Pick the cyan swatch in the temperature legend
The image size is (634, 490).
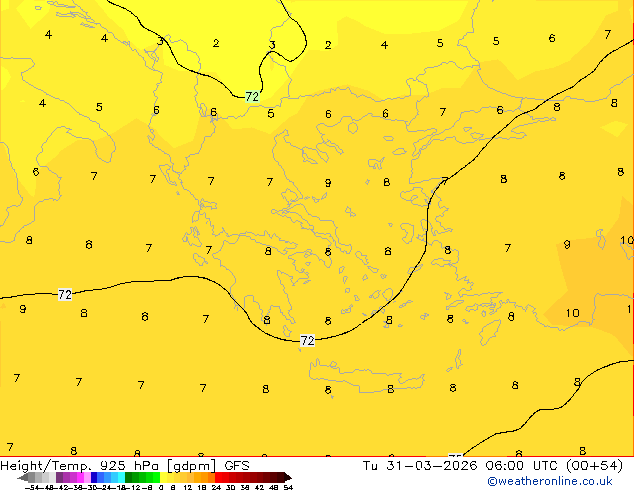coord(121,477)
